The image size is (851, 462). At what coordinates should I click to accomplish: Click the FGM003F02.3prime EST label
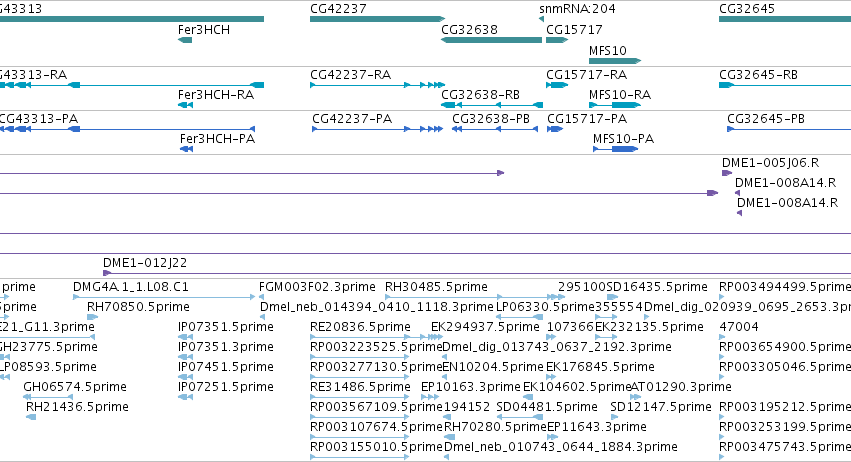pyautogui.click(x=317, y=287)
